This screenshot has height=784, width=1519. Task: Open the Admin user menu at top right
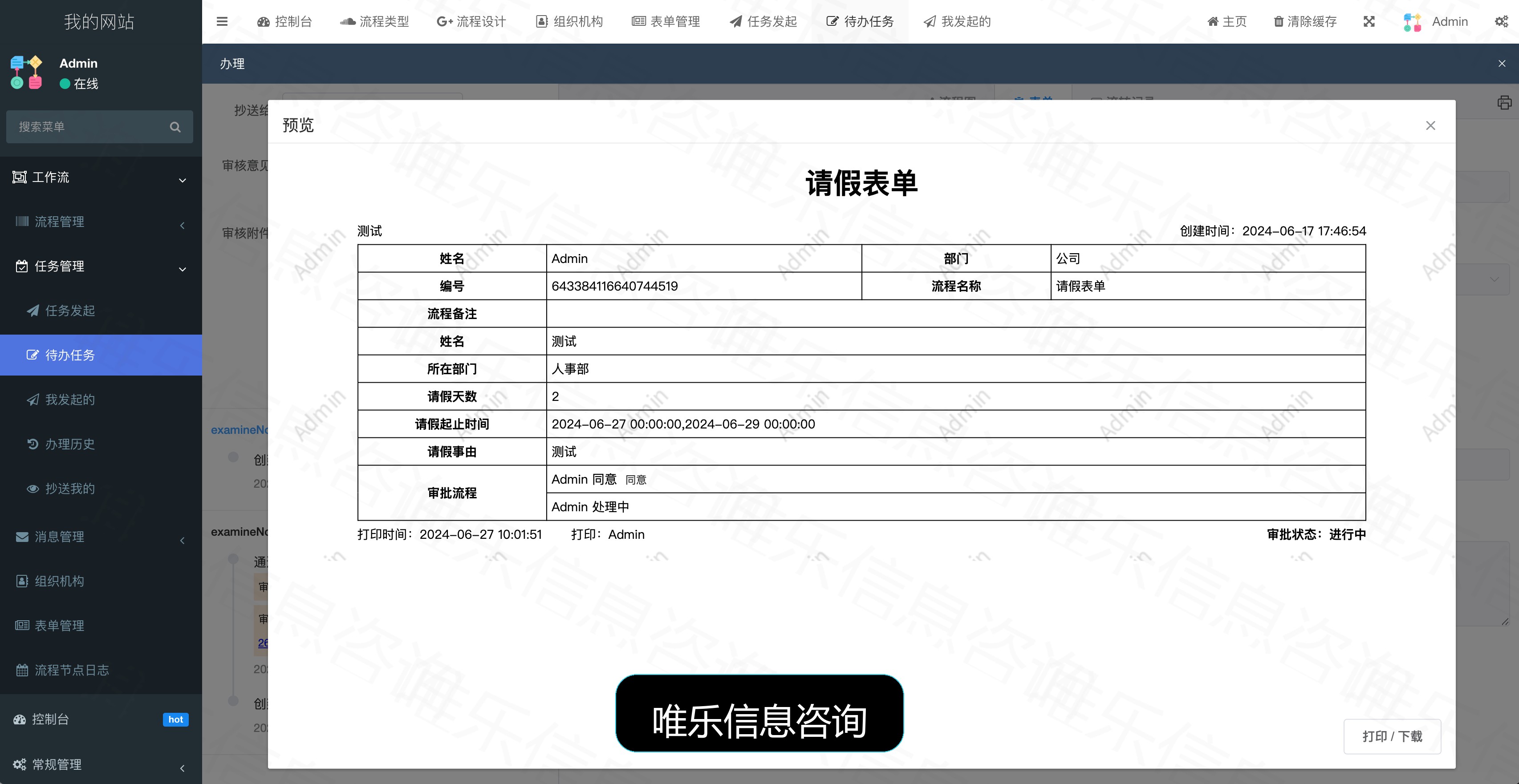point(1435,22)
